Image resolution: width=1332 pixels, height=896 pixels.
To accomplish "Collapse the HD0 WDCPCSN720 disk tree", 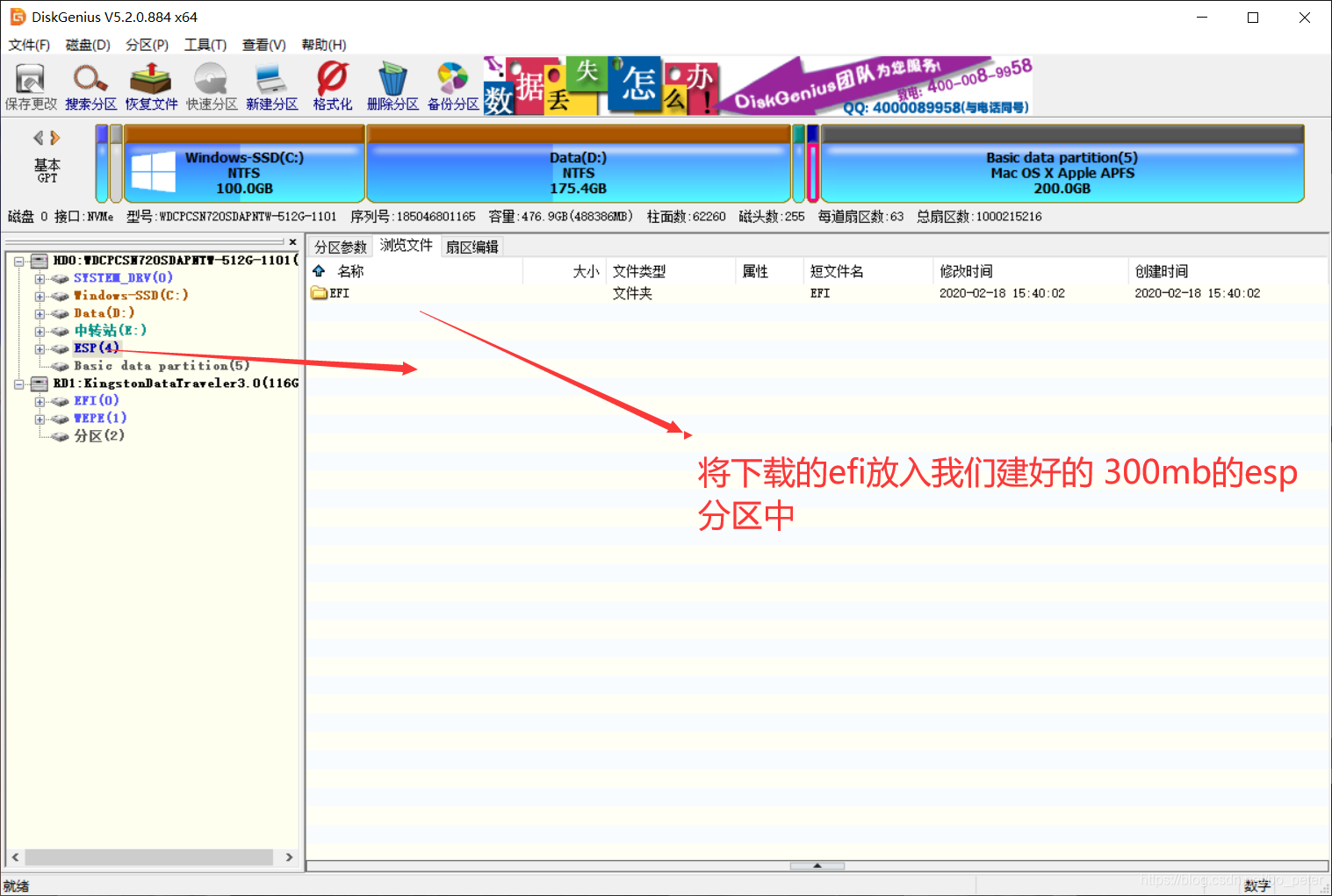I will click(x=19, y=261).
